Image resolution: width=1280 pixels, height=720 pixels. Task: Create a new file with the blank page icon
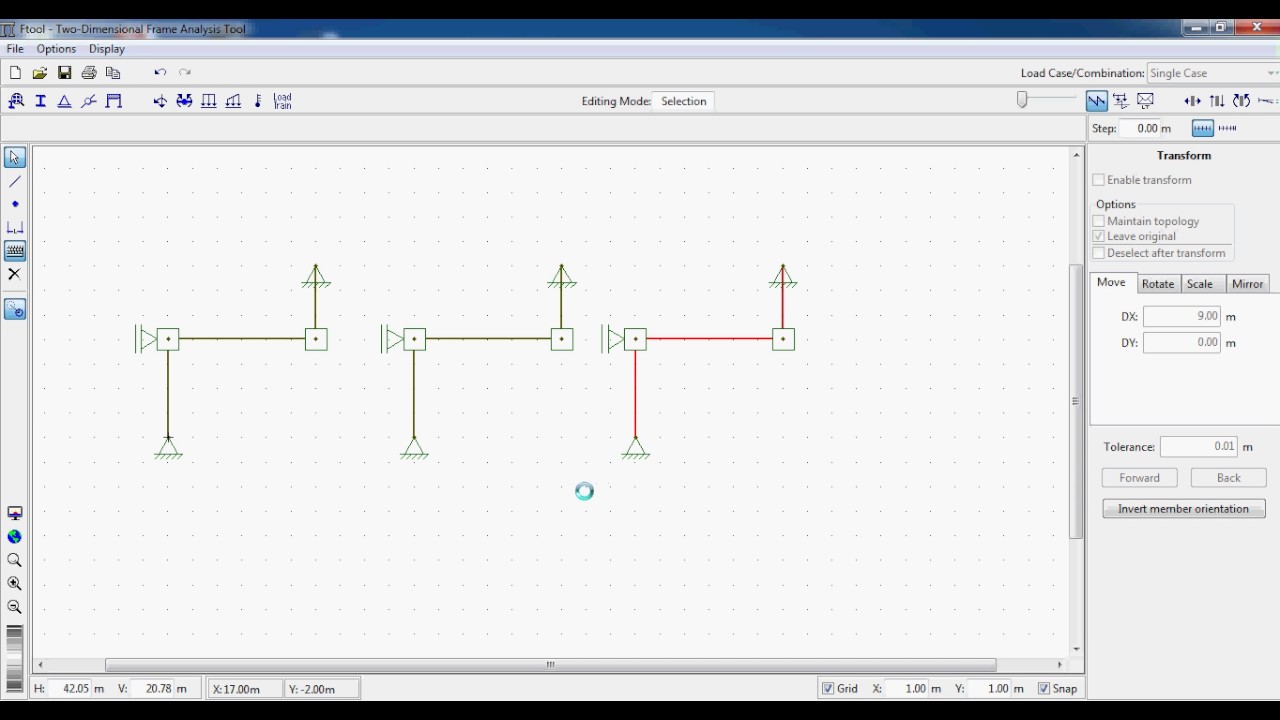(x=15, y=73)
